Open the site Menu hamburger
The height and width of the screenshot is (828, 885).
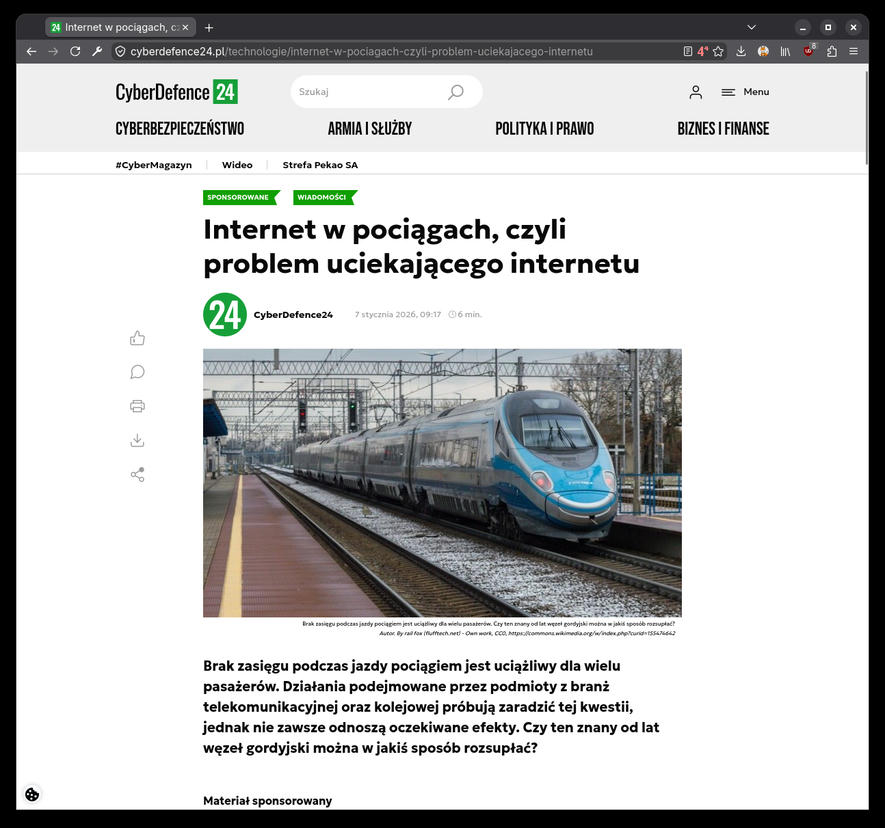tap(745, 92)
